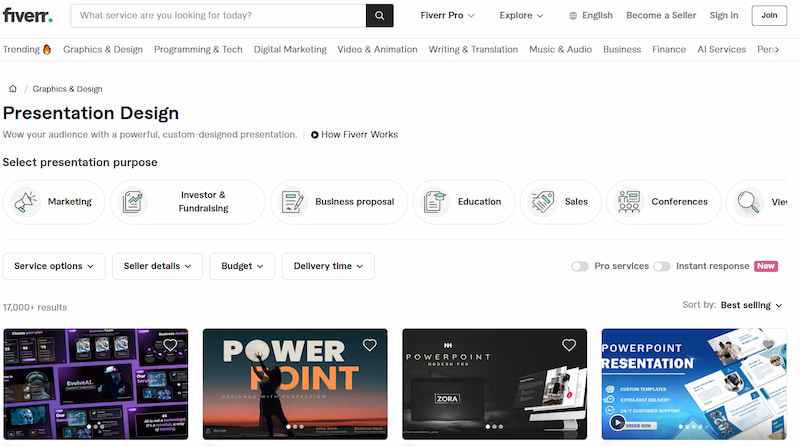Image resolution: width=800 pixels, height=446 pixels.
Task: Click the Sign in link
Action: point(723,15)
